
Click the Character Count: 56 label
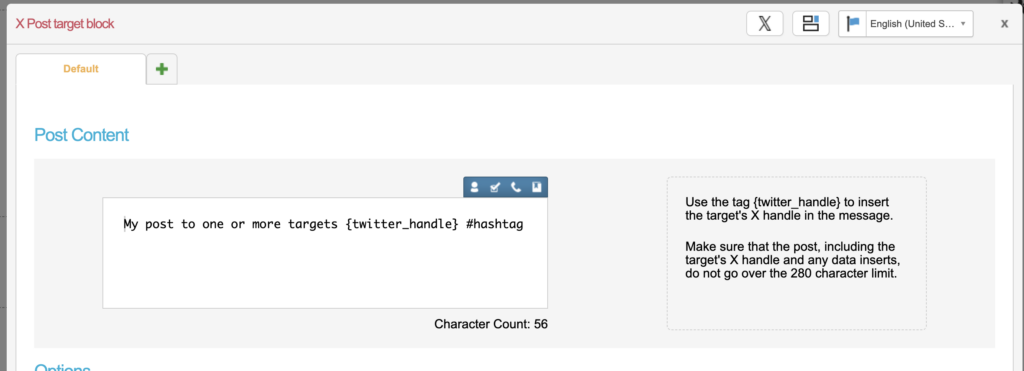pyautogui.click(x=491, y=323)
